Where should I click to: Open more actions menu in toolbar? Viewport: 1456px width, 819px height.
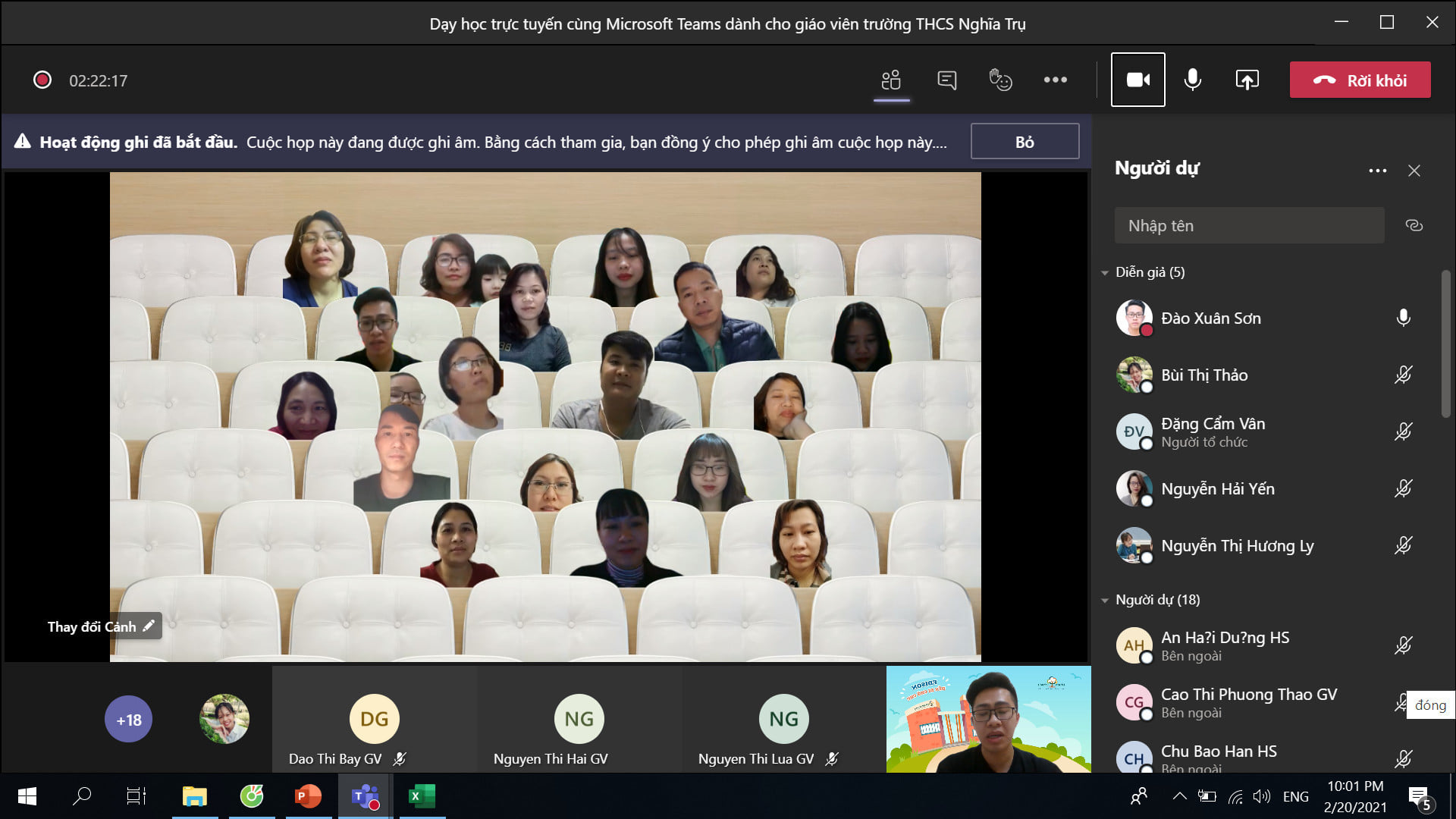coord(1055,80)
